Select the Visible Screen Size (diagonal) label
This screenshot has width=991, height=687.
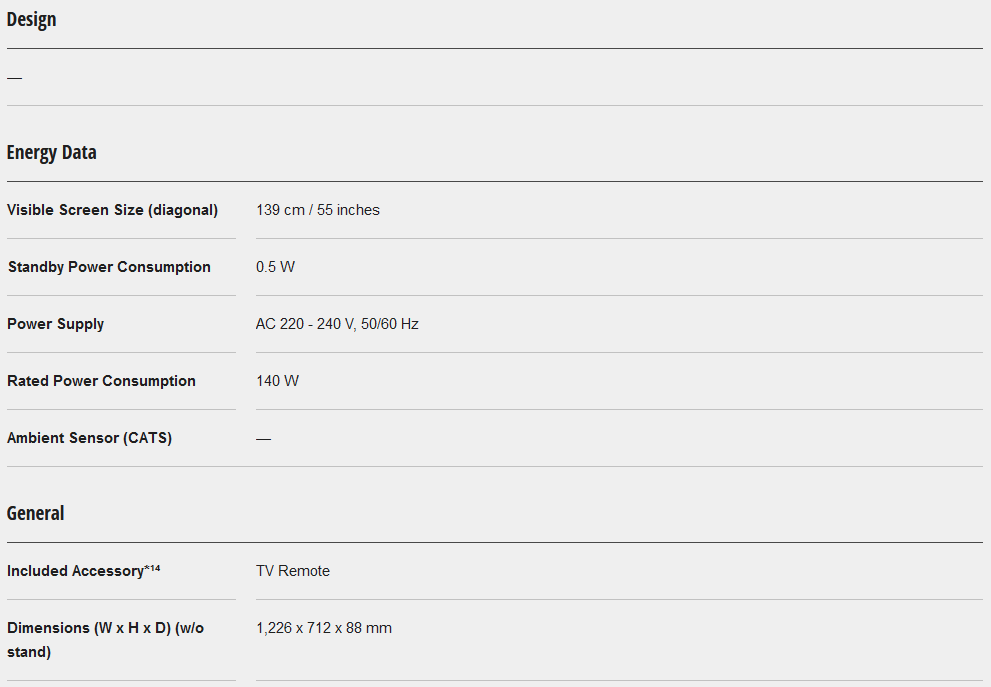click(x=112, y=210)
